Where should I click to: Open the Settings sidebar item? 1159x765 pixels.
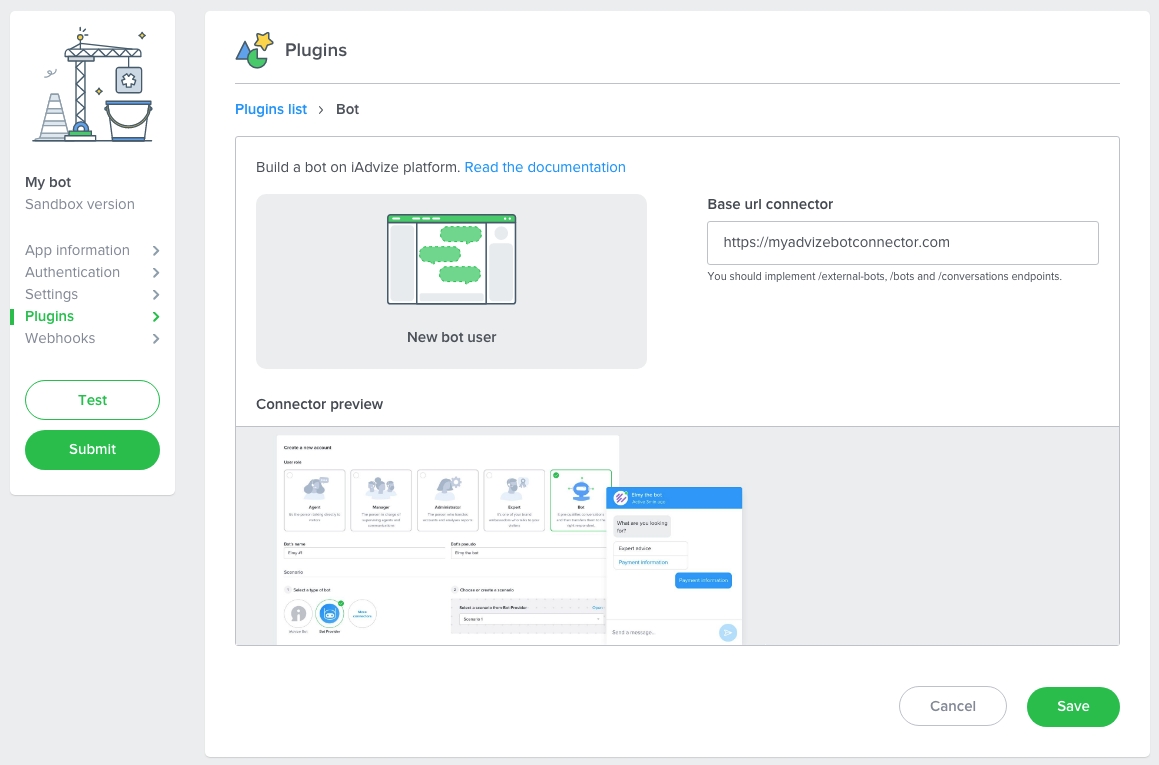click(x=52, y=294)
